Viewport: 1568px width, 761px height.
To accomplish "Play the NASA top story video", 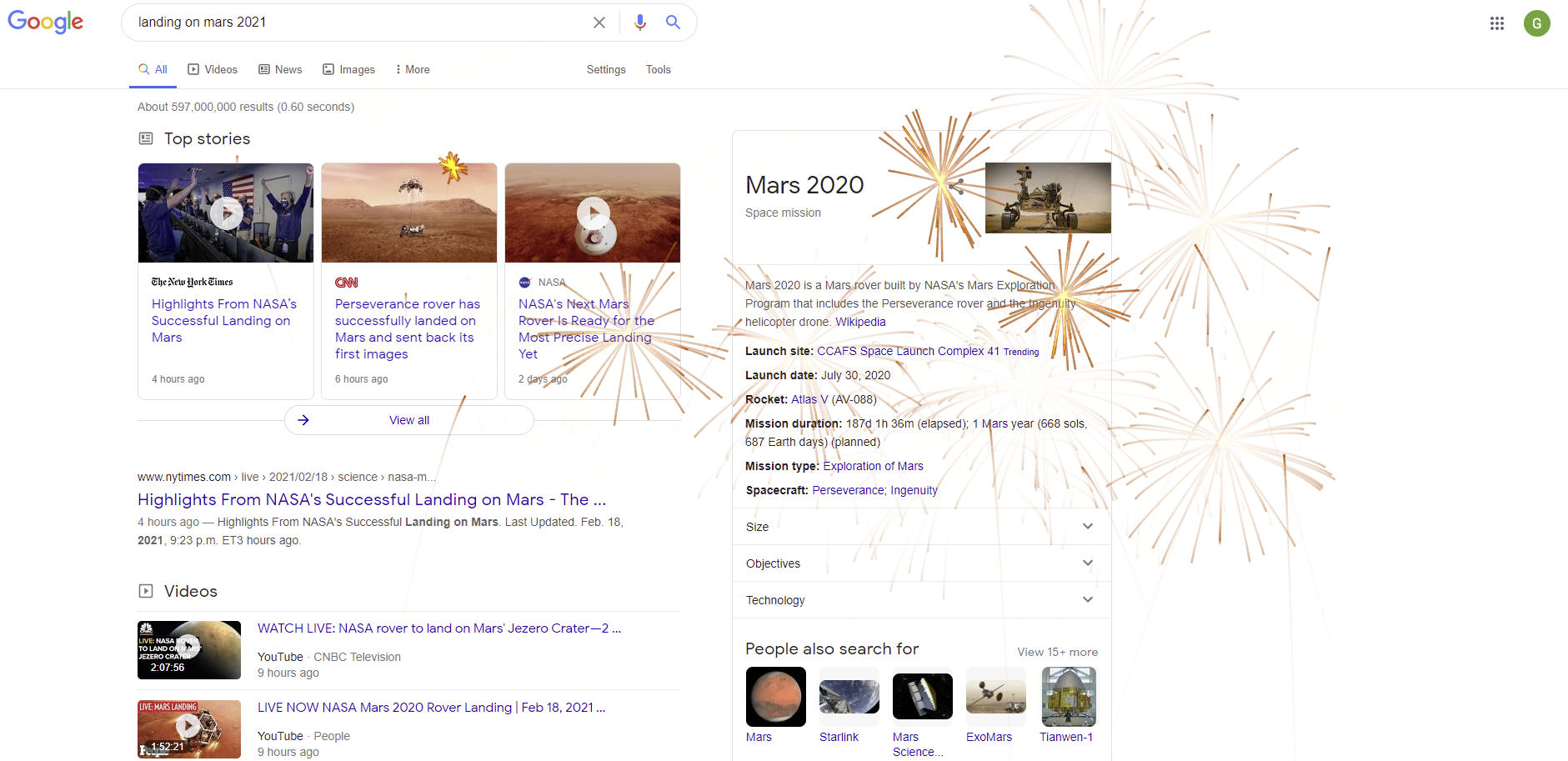I will pyautogui.click(x=593, y=213).
